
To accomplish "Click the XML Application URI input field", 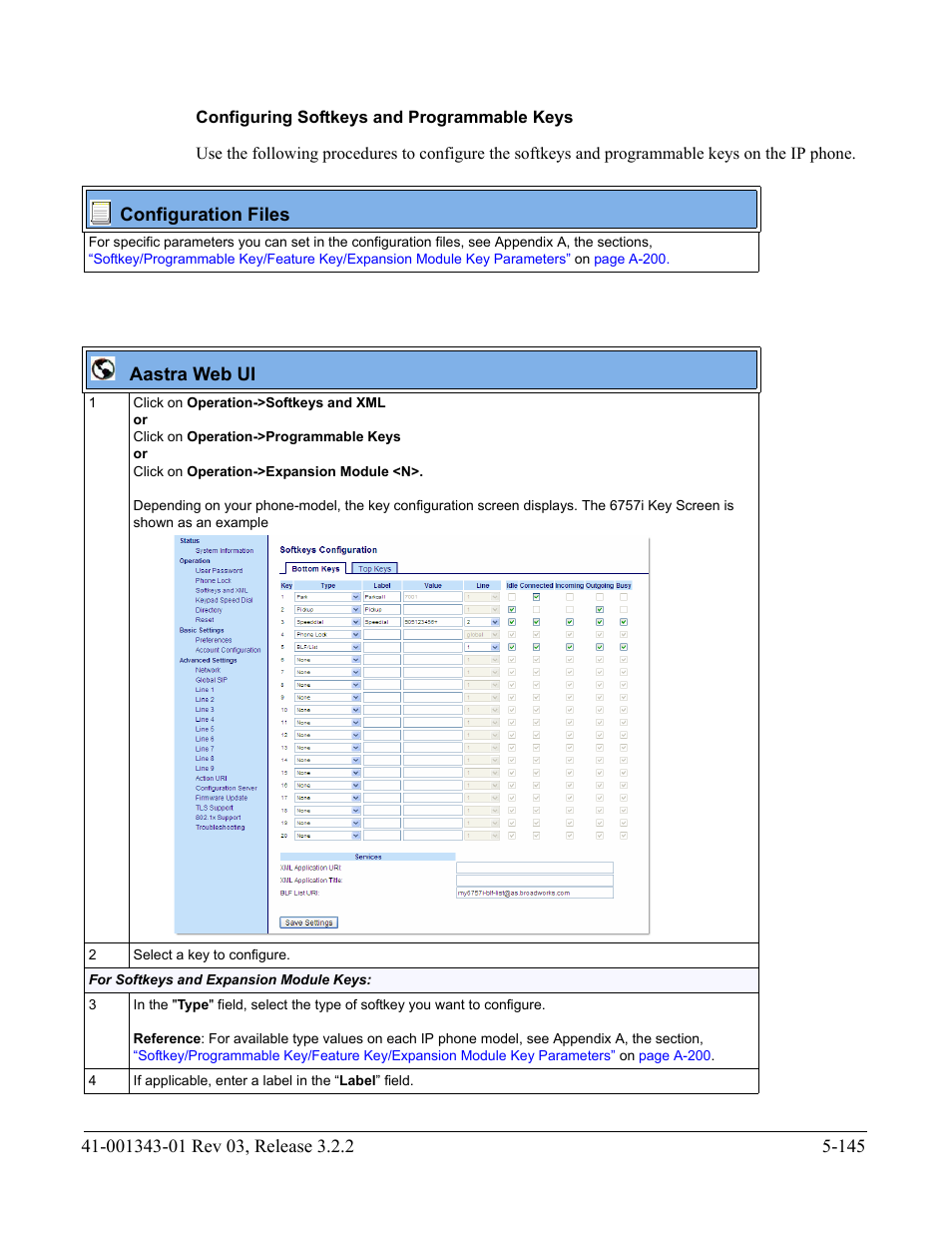I will (x=534, y=868).
